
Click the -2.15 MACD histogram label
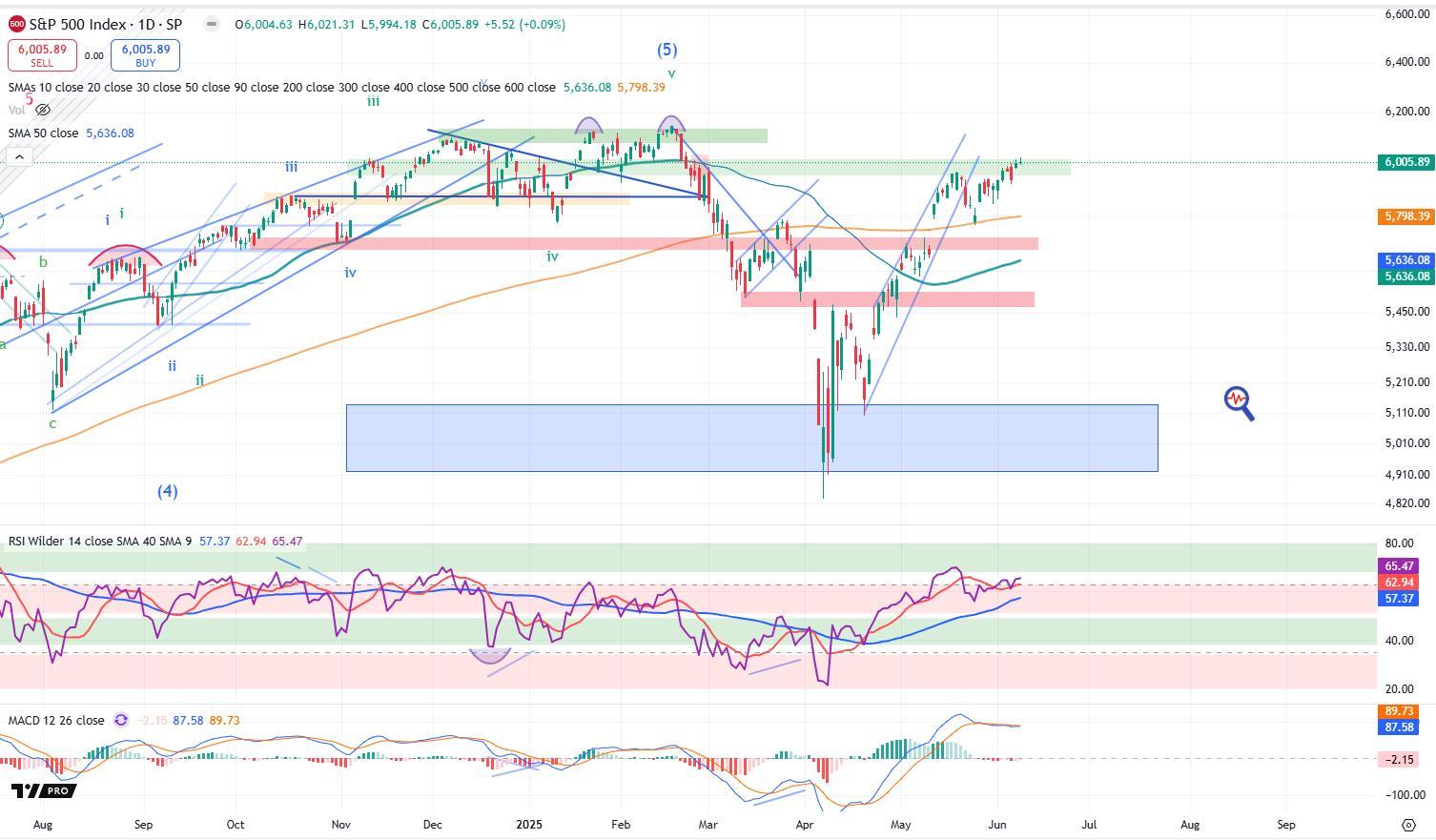[x=1399, y=760]
